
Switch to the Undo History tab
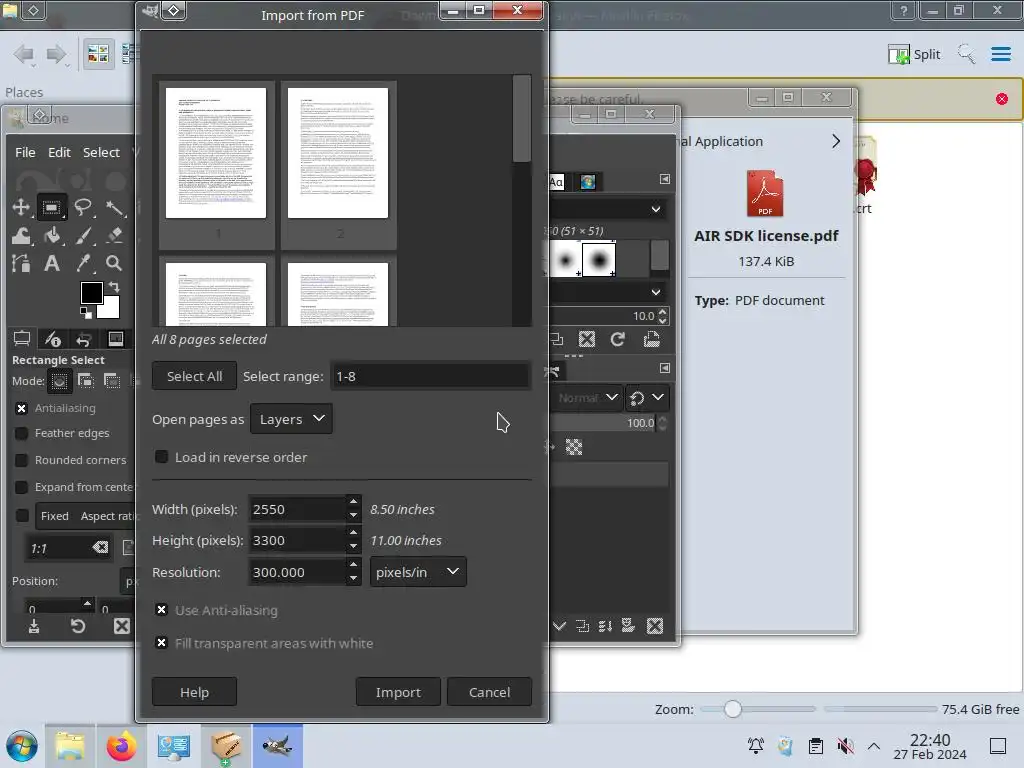click(84, 338)
